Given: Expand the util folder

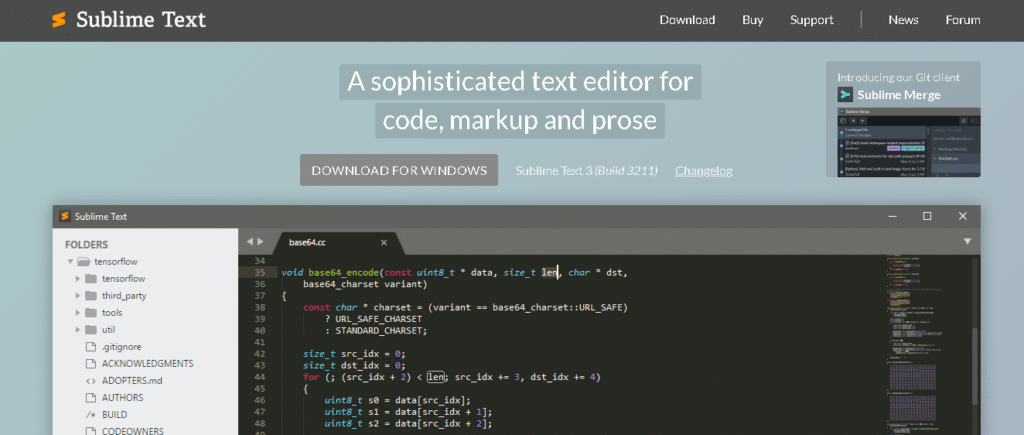Looking at the screenshot, I should (78, 330).
